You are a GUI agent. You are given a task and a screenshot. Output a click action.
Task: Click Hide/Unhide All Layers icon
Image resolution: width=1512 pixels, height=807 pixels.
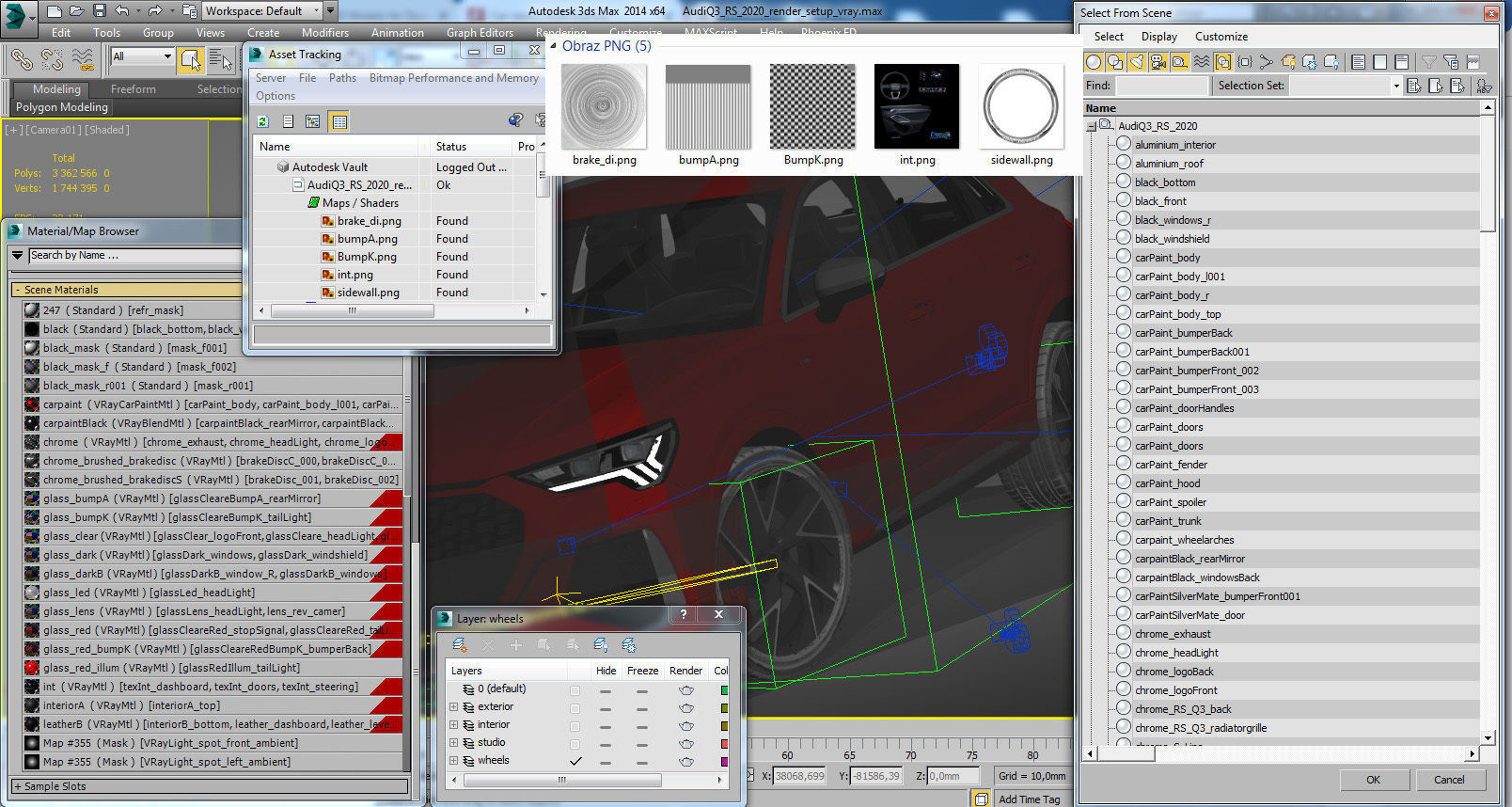point(601,645)
